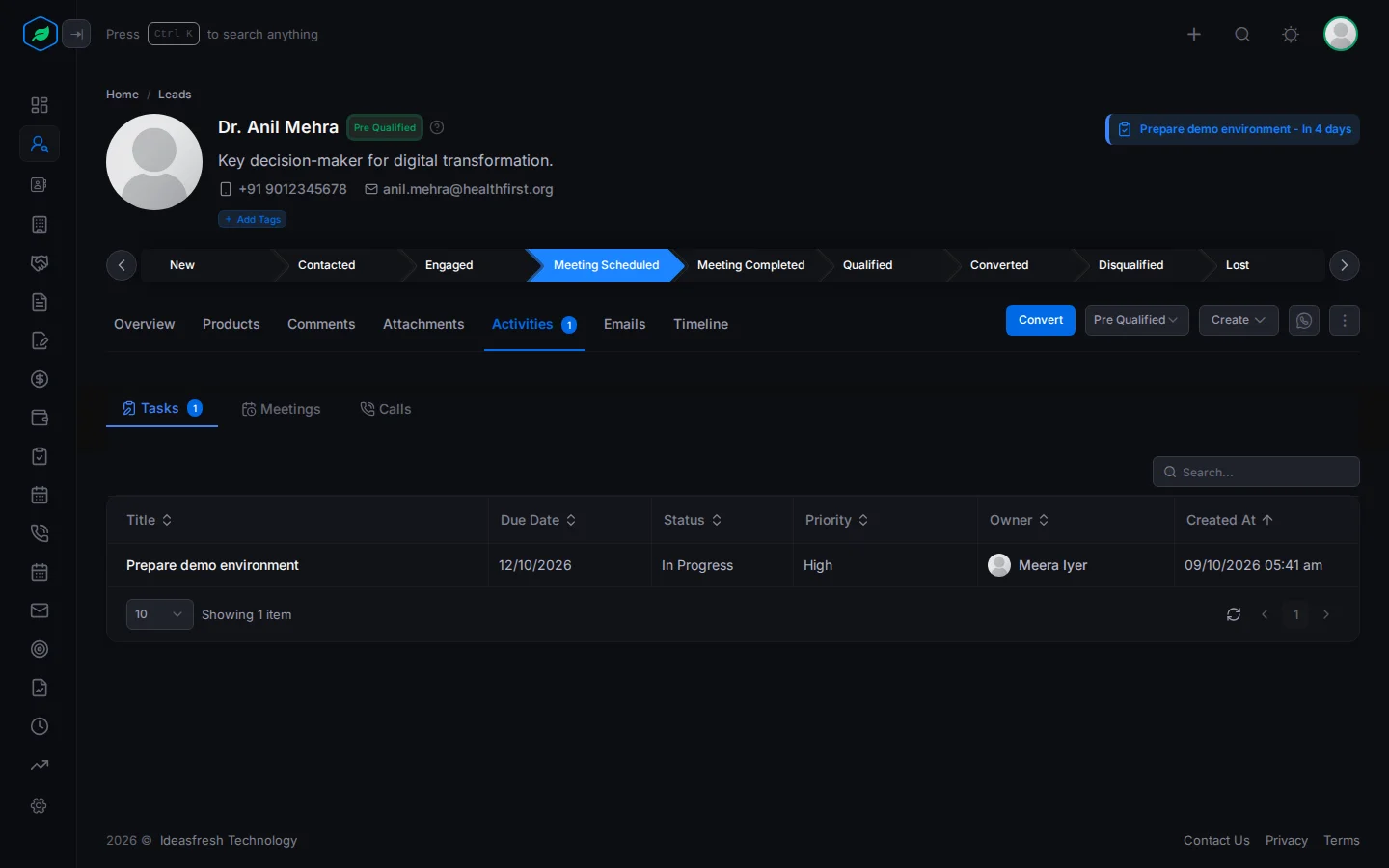
Task: Open the dashboard grid icon in the sidebar
Action: click(x=40, y=105)
